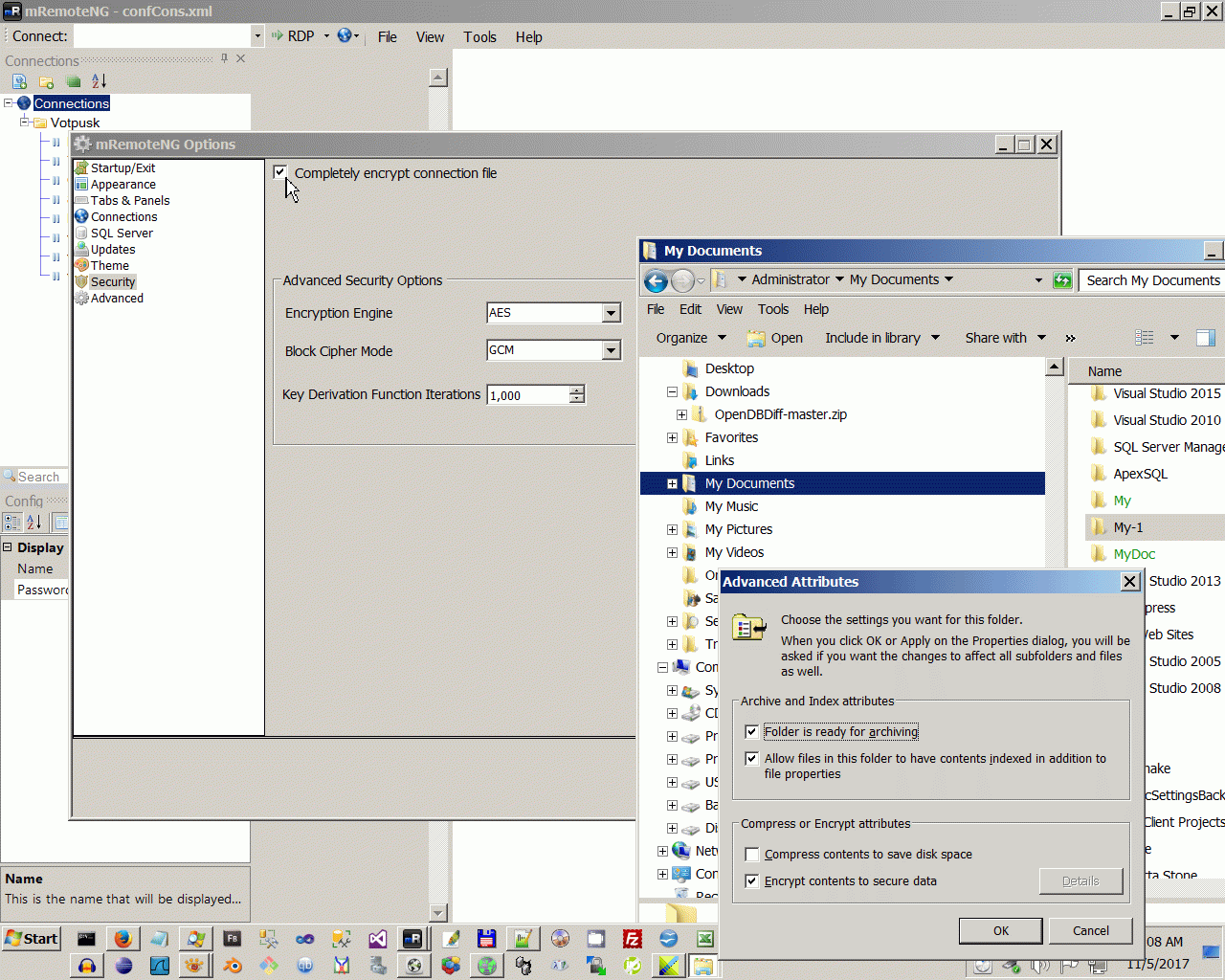Open FileZilla from the taskbar
The height and width of the screenshot is (980, 1225).
click(633, 939)
